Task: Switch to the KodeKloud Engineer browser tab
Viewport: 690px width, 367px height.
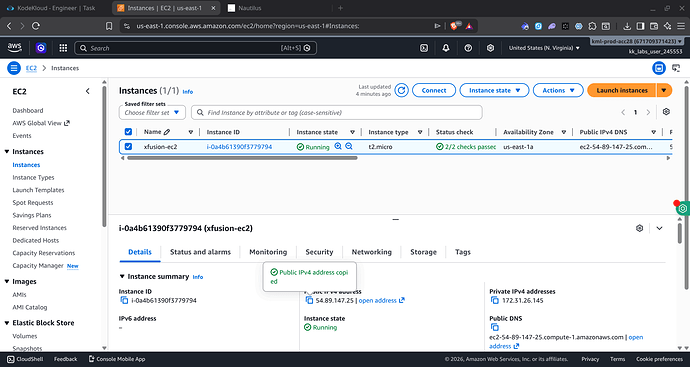Action: (56, 8)
